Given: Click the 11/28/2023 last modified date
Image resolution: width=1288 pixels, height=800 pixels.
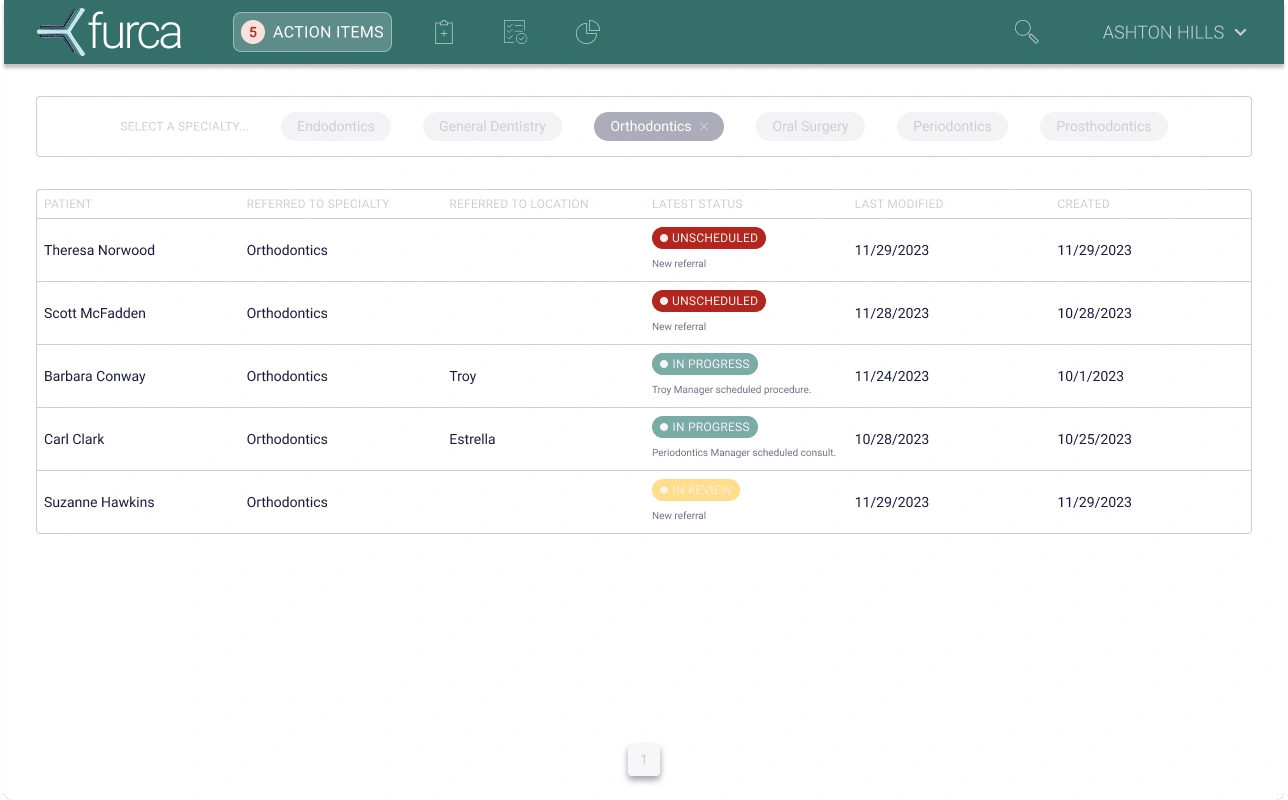Looking at the screenshot, I should click(x=892, y=313).
